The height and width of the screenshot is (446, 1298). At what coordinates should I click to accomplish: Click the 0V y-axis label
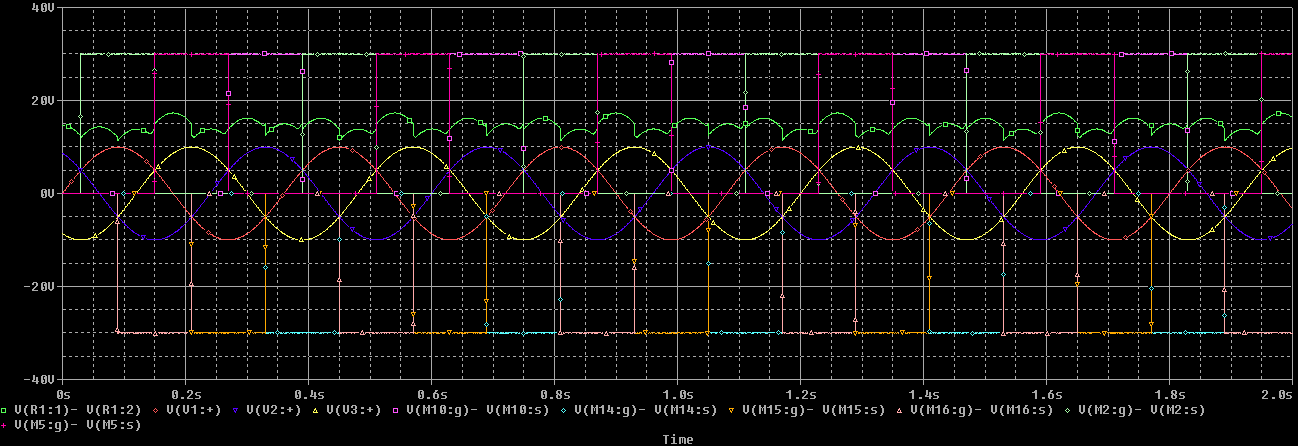tap(46, 193)
